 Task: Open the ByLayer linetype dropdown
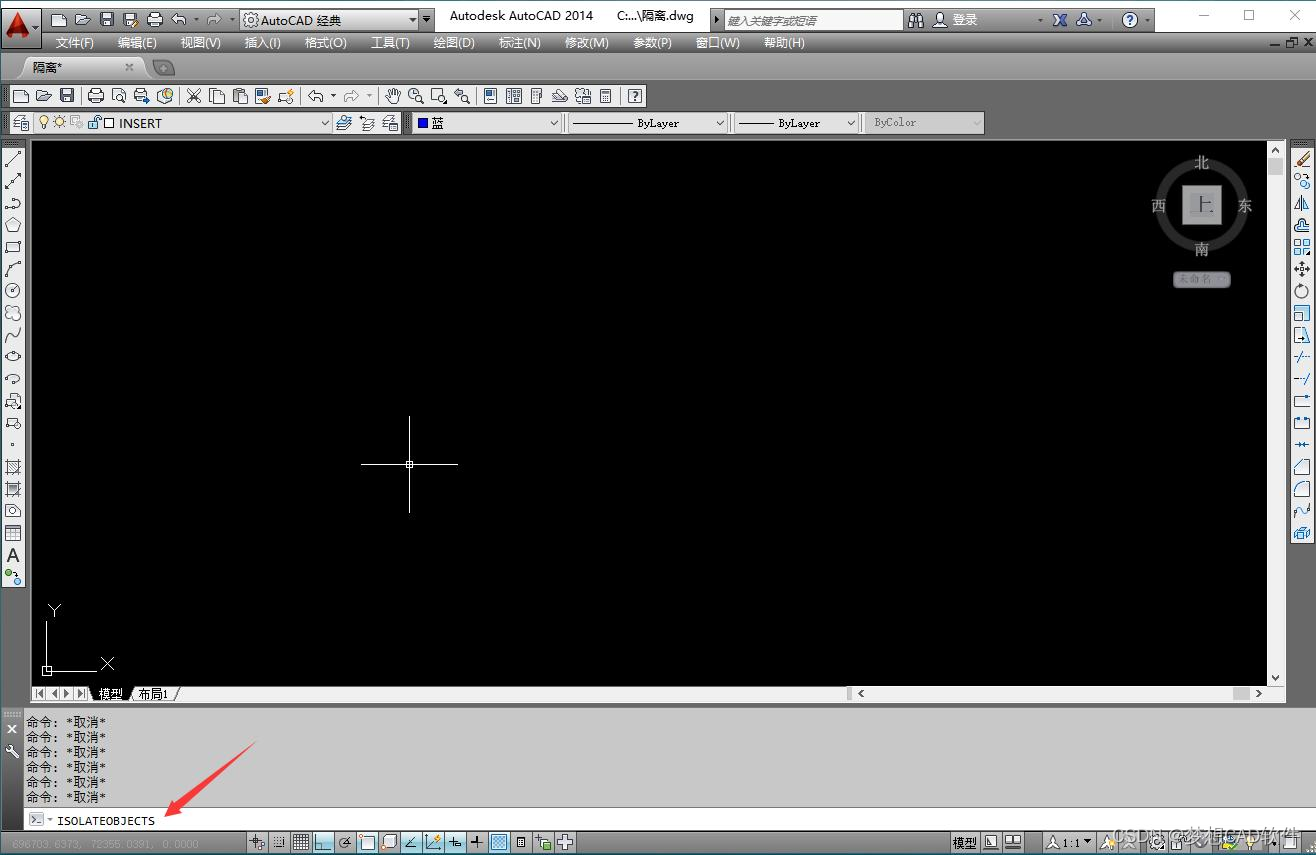[x=648, y=123]
